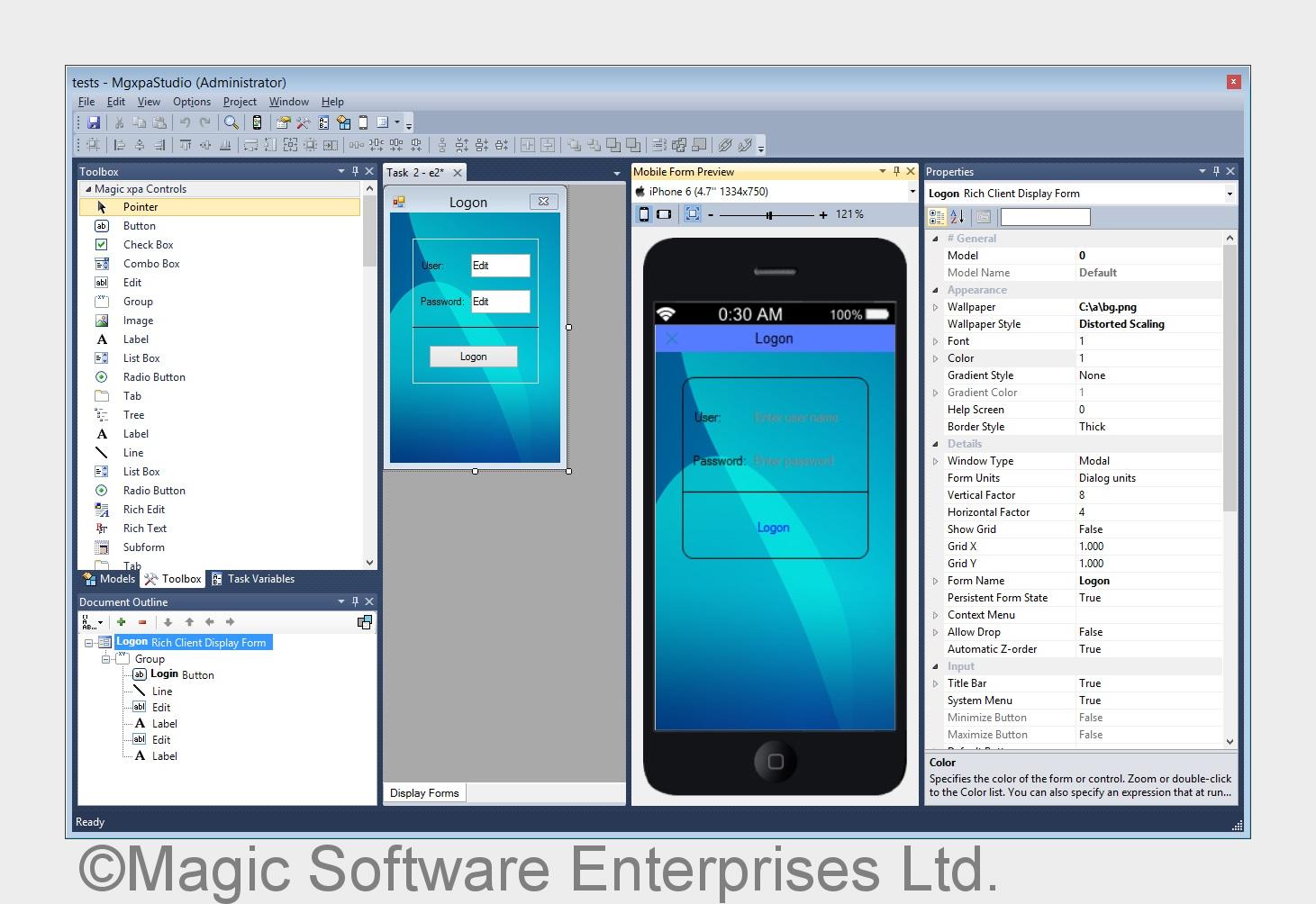Screen dimensions: 1316x904
Task: Toggle auto-hide pin on Properties panel
Action: pyautogui.click(x=1216, y=171)
